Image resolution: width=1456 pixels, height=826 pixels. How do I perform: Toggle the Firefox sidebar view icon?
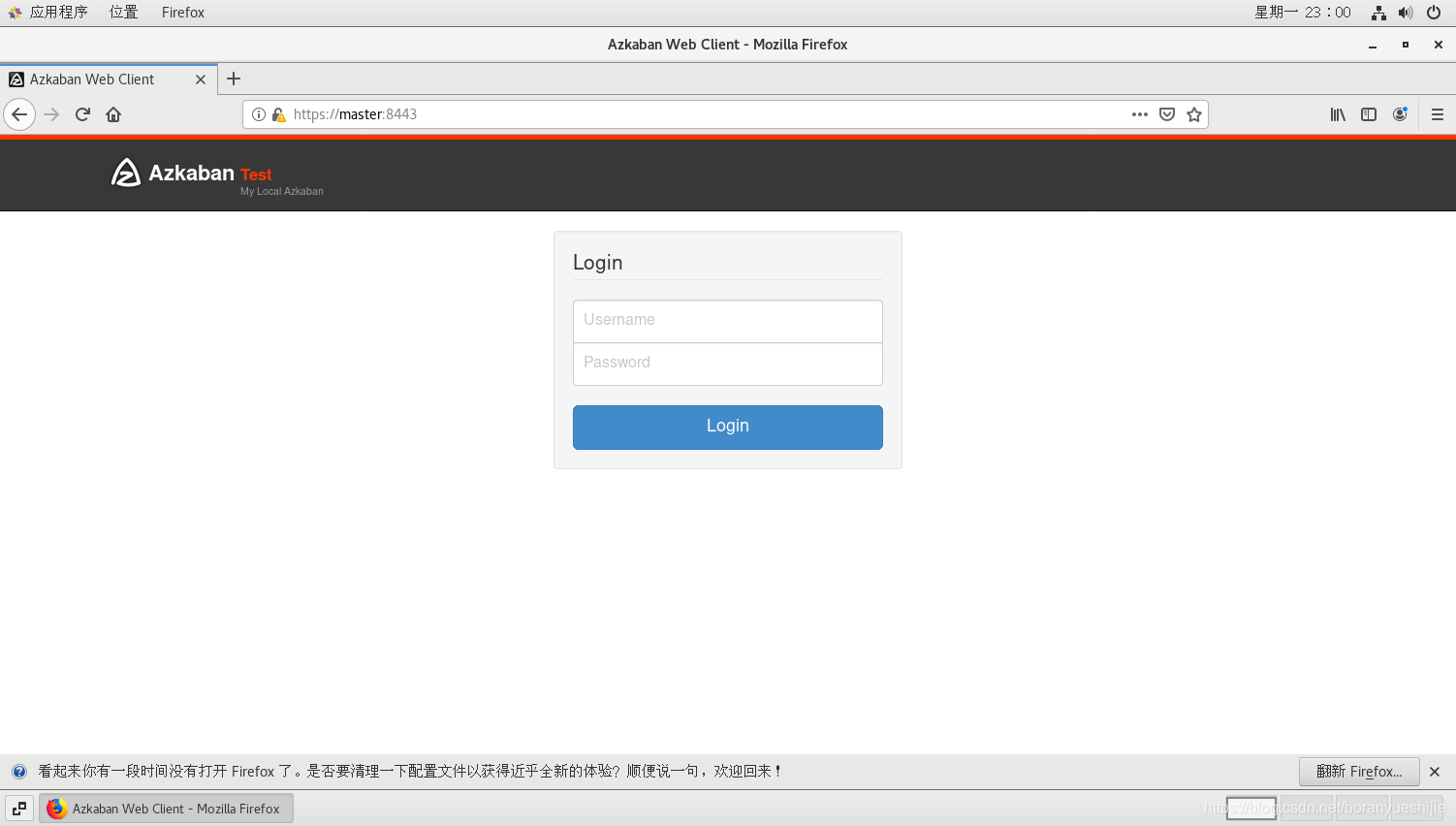pyautogui.click(x=1369, y=114)
